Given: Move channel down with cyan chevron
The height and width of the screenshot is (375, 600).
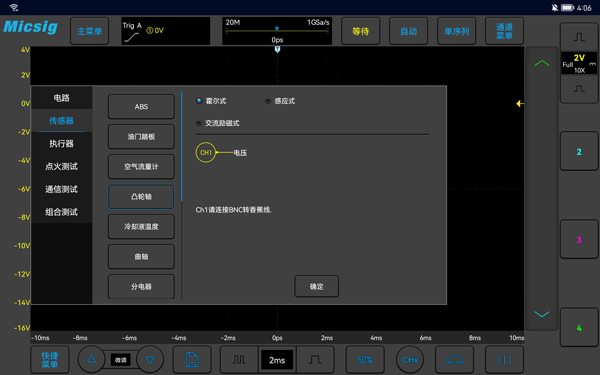Looking at the screenshot, I should point(542,314).
